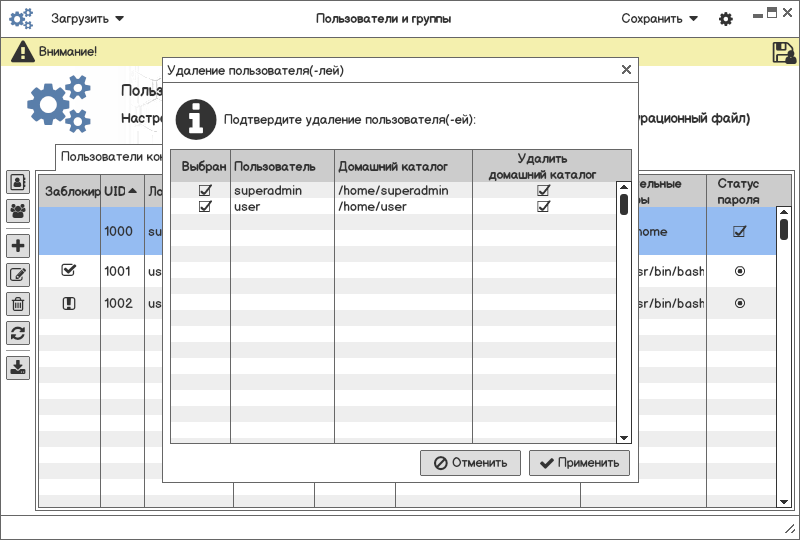Maximize the application window
Viewport: 800px width, 540px height.
click(772, 13)
